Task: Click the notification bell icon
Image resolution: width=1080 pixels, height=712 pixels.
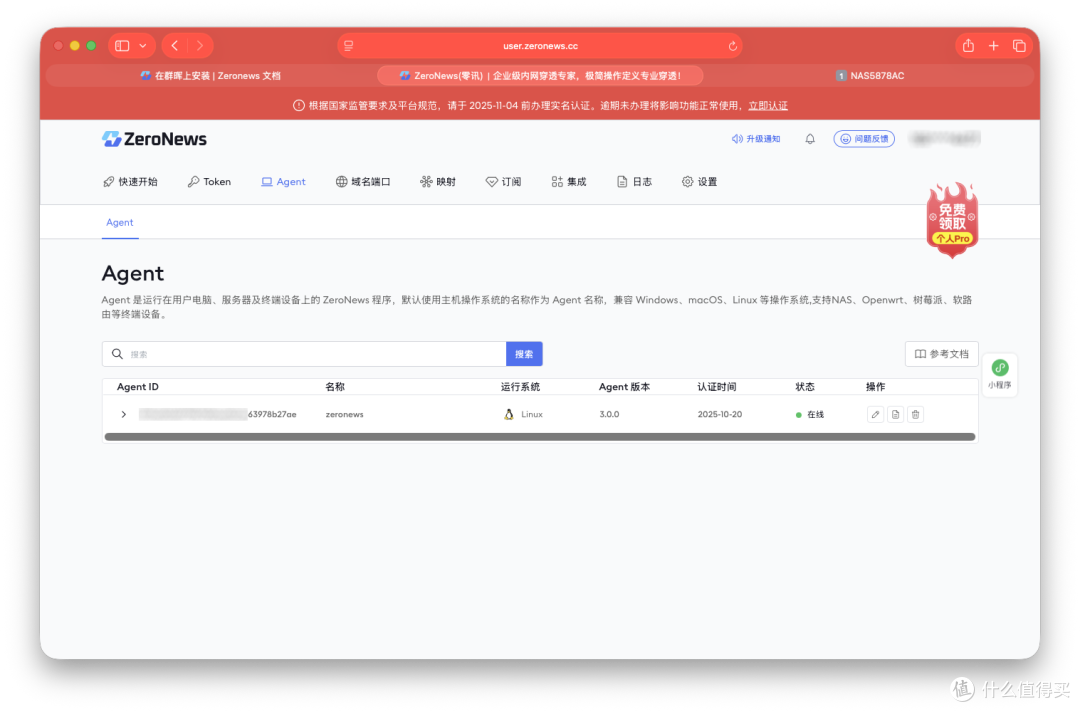Action: point(810,139)
